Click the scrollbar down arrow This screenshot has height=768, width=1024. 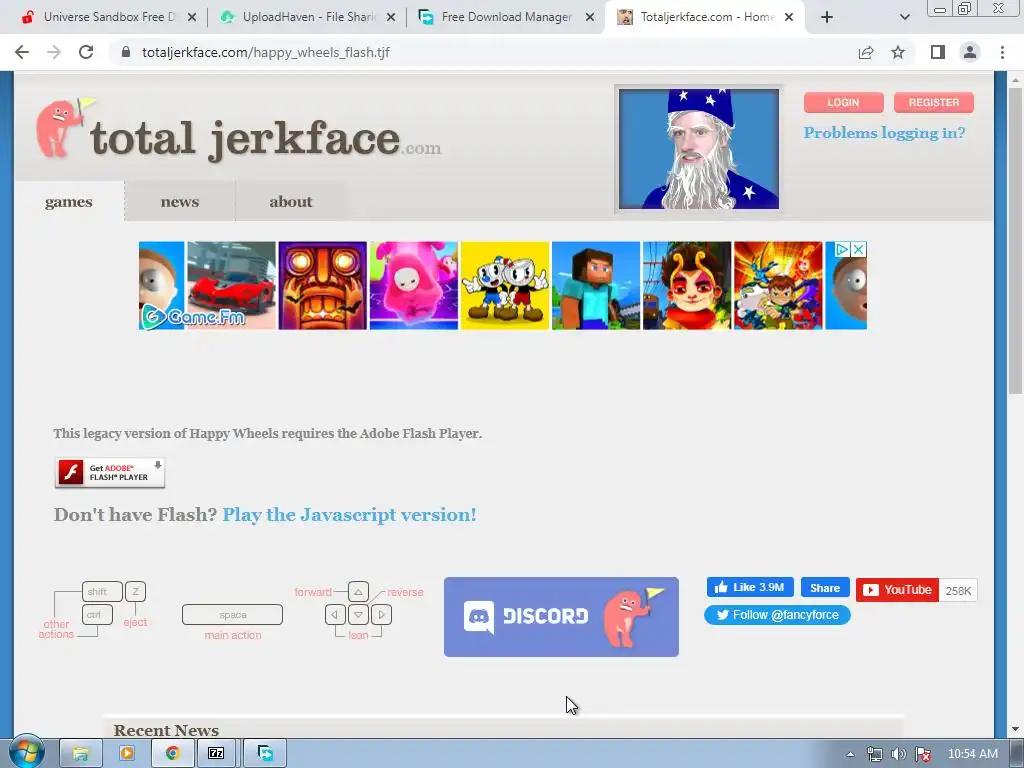pyautogui.click(x=1015, y=729)
